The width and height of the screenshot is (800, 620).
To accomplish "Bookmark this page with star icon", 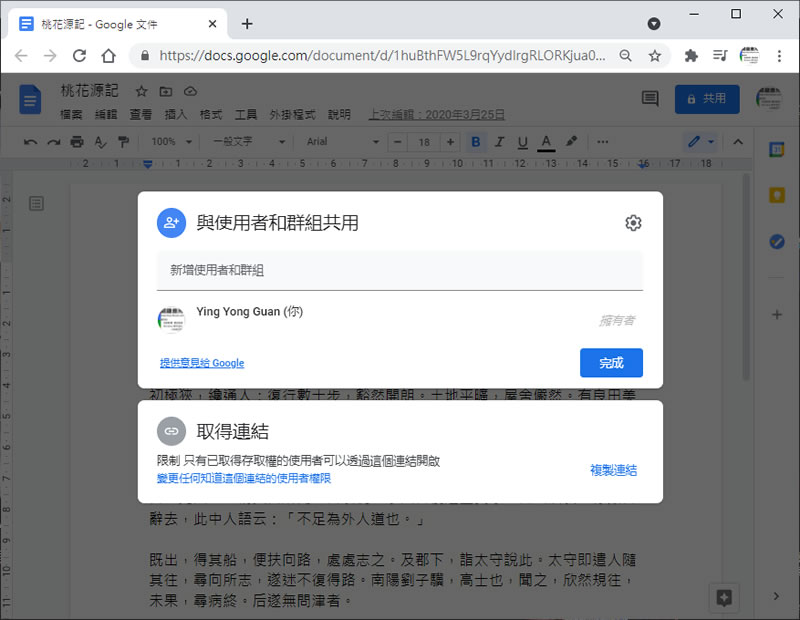I will (x=655, y=56).
